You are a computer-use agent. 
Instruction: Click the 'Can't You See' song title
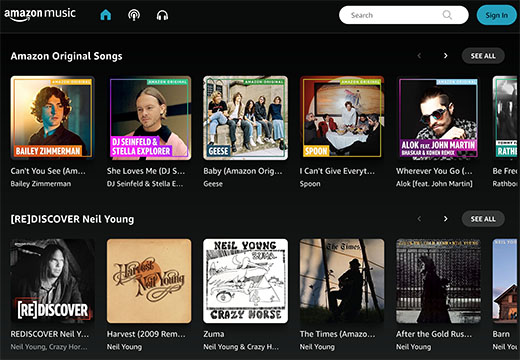48,171
